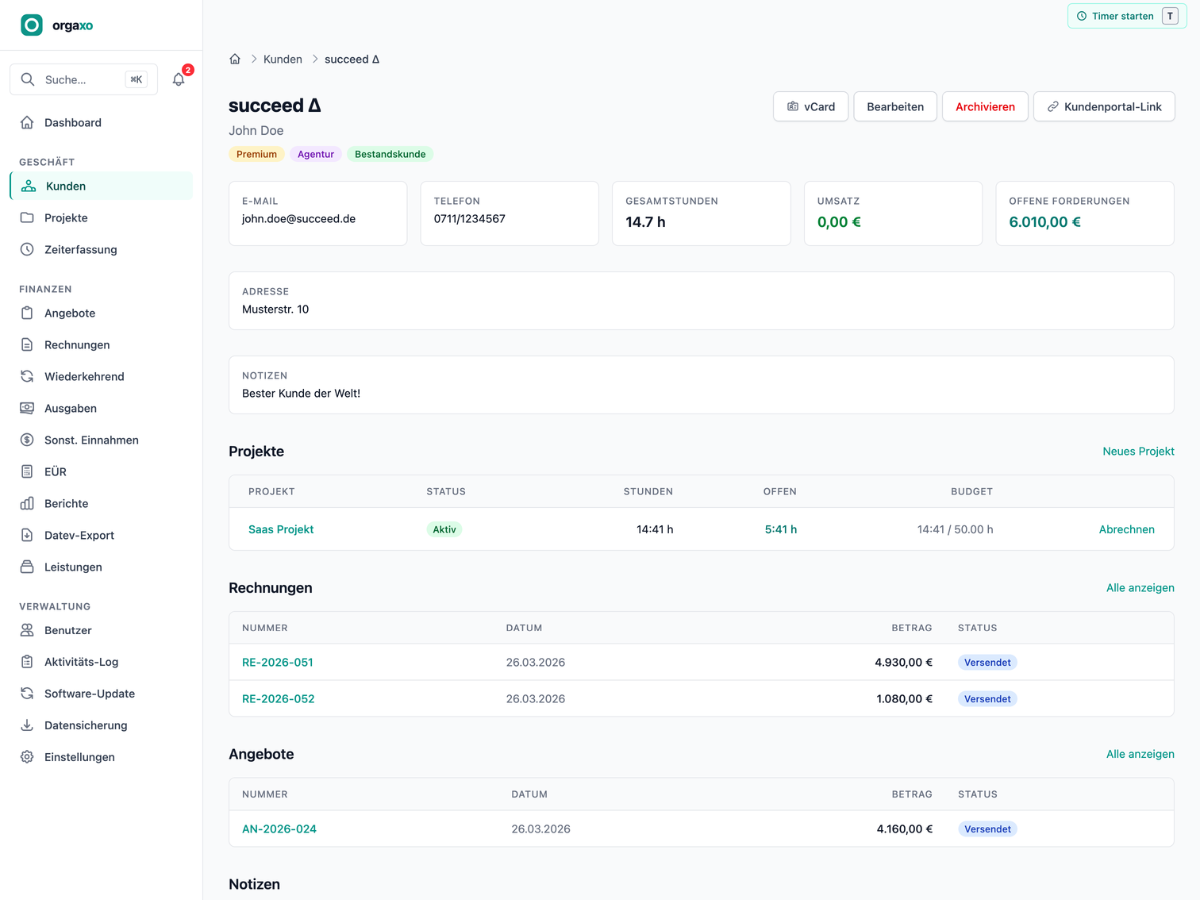Click the orgaxo logo icon

click(32, 25)
